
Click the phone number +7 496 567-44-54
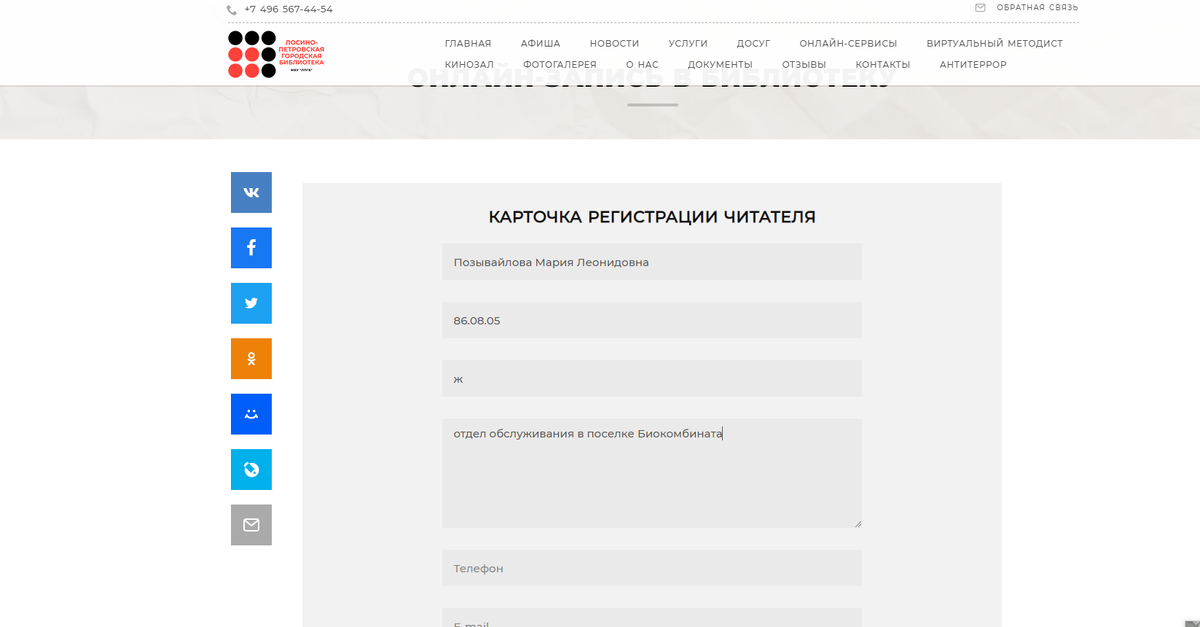(286, 8)
